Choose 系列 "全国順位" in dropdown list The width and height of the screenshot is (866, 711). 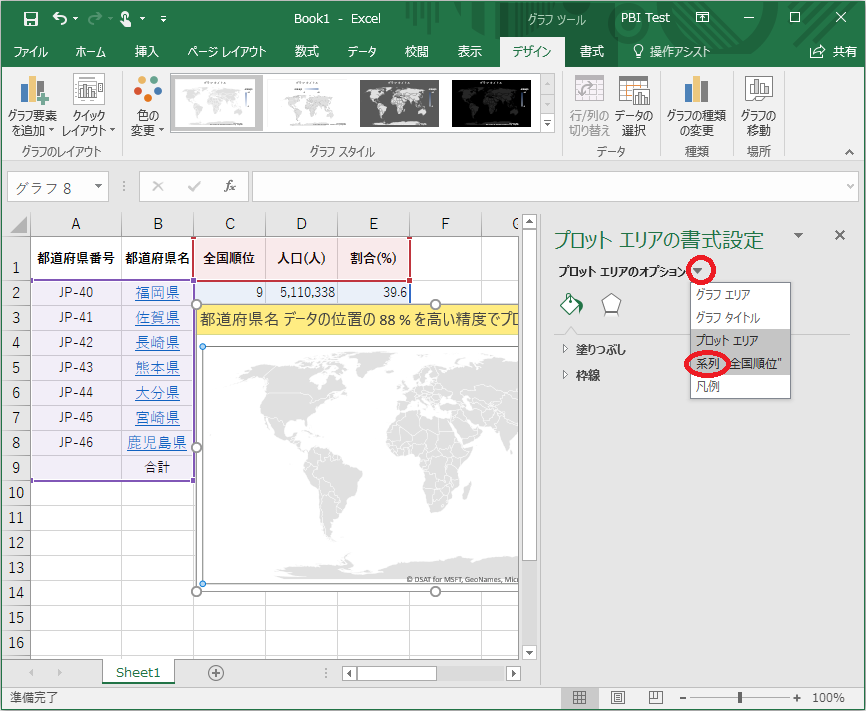[740, 364]
